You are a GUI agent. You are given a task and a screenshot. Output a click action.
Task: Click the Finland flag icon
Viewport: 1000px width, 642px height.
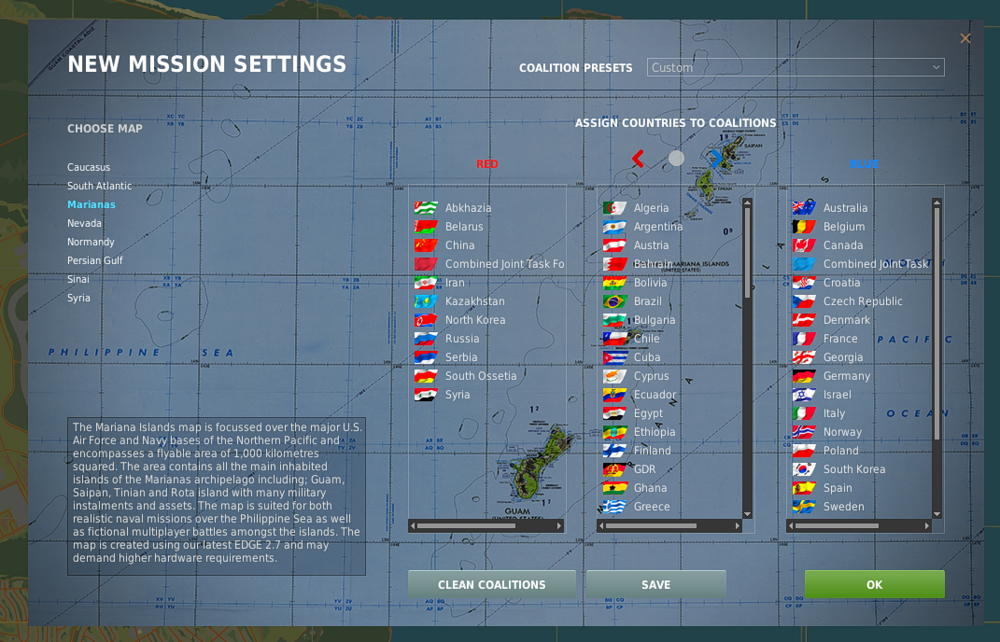pos(615,450)
